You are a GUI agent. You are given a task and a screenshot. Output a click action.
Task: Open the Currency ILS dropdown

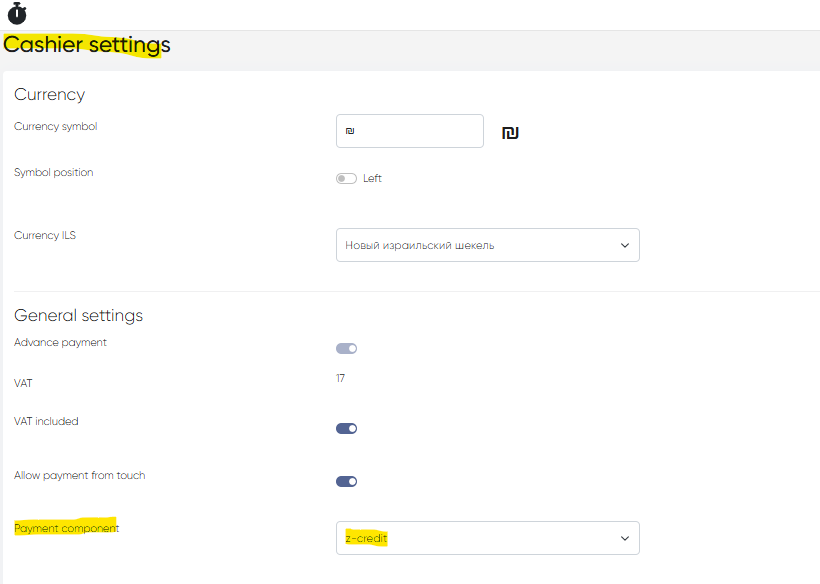487,245
